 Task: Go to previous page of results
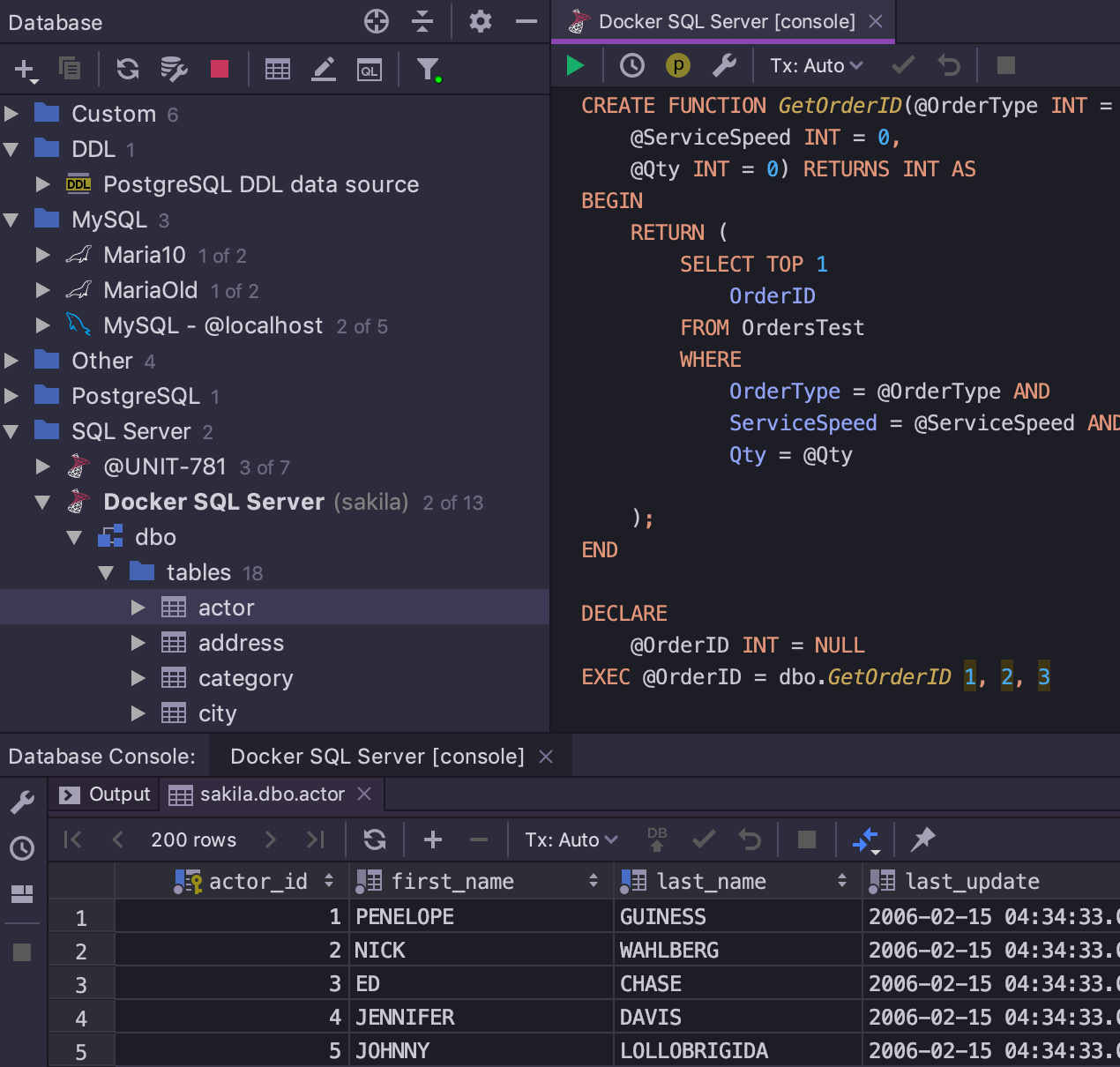point(117,839)
